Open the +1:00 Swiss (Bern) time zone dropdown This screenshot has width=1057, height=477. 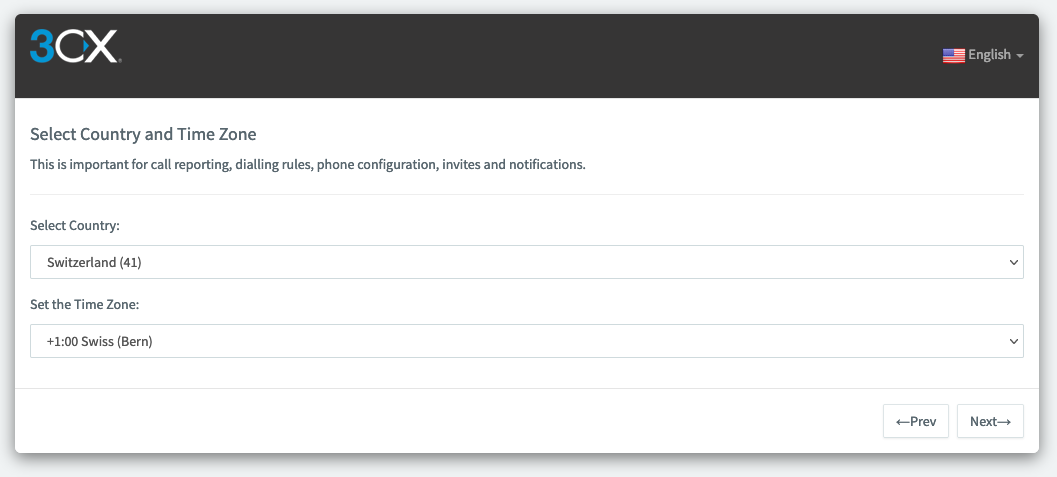point(526,341)
